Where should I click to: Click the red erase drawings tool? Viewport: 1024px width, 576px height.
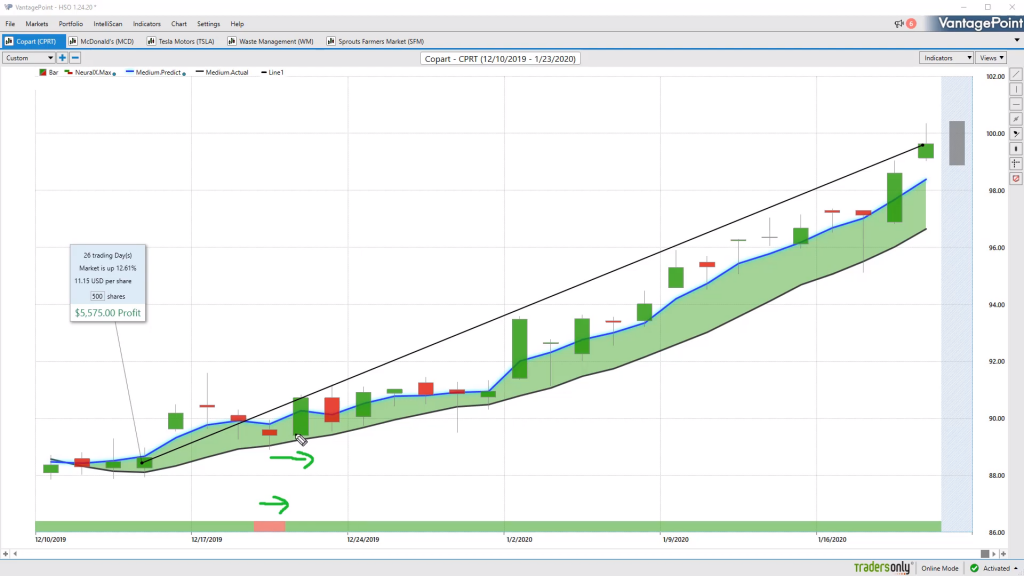[x=1016, y=178]
